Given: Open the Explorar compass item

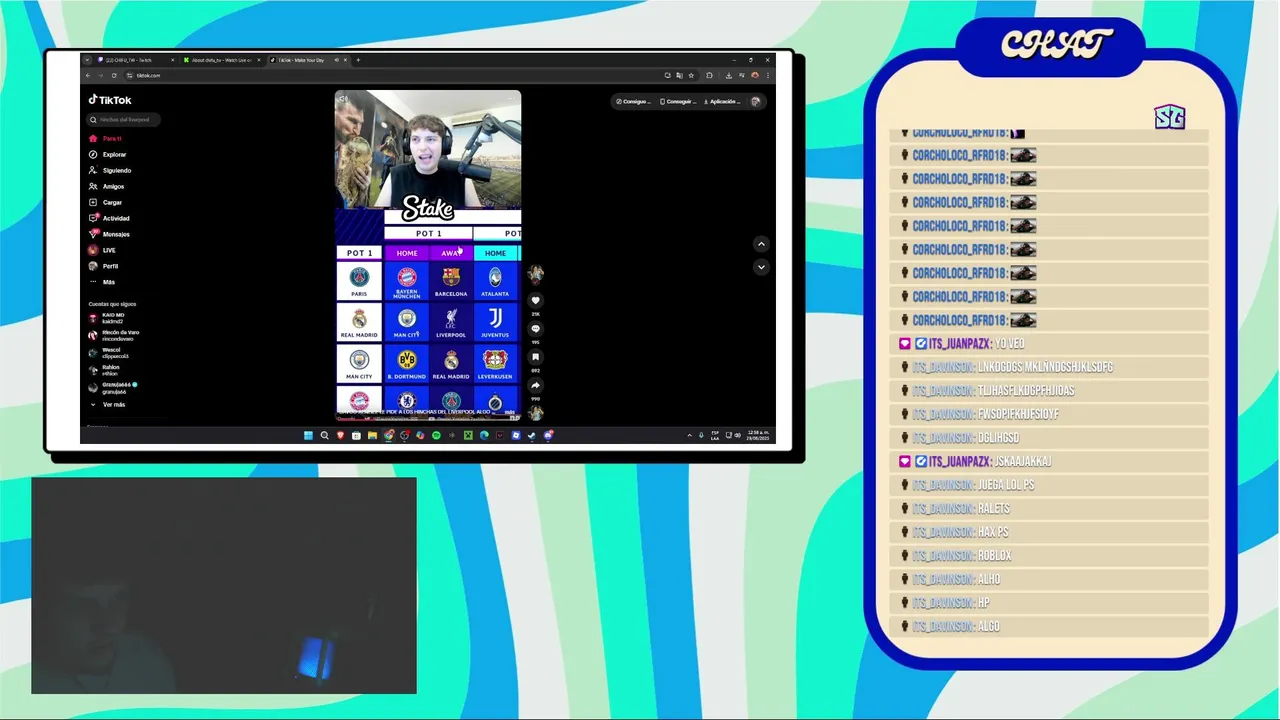Looking at the screenshot, I should point(108,154).
